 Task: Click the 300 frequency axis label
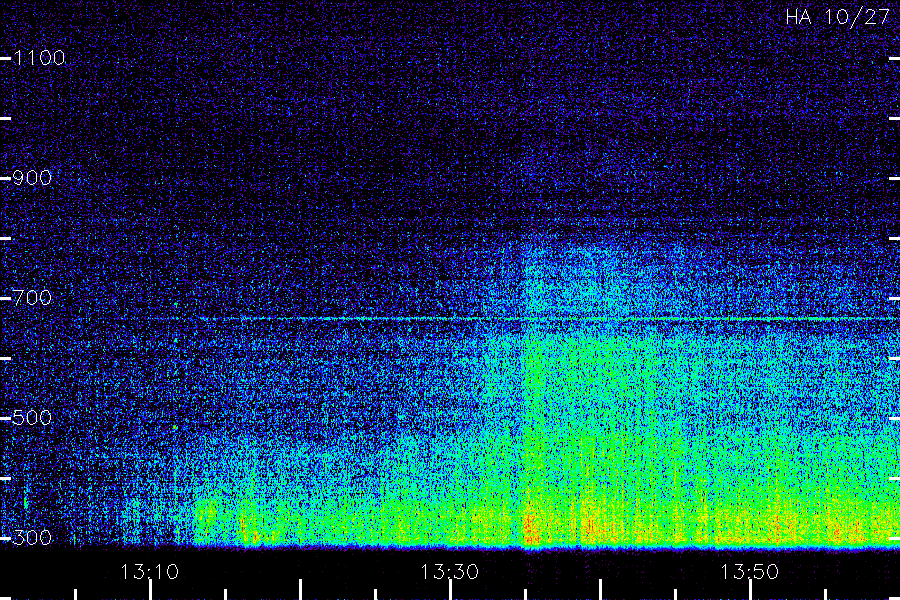click(x=32, y=538)
